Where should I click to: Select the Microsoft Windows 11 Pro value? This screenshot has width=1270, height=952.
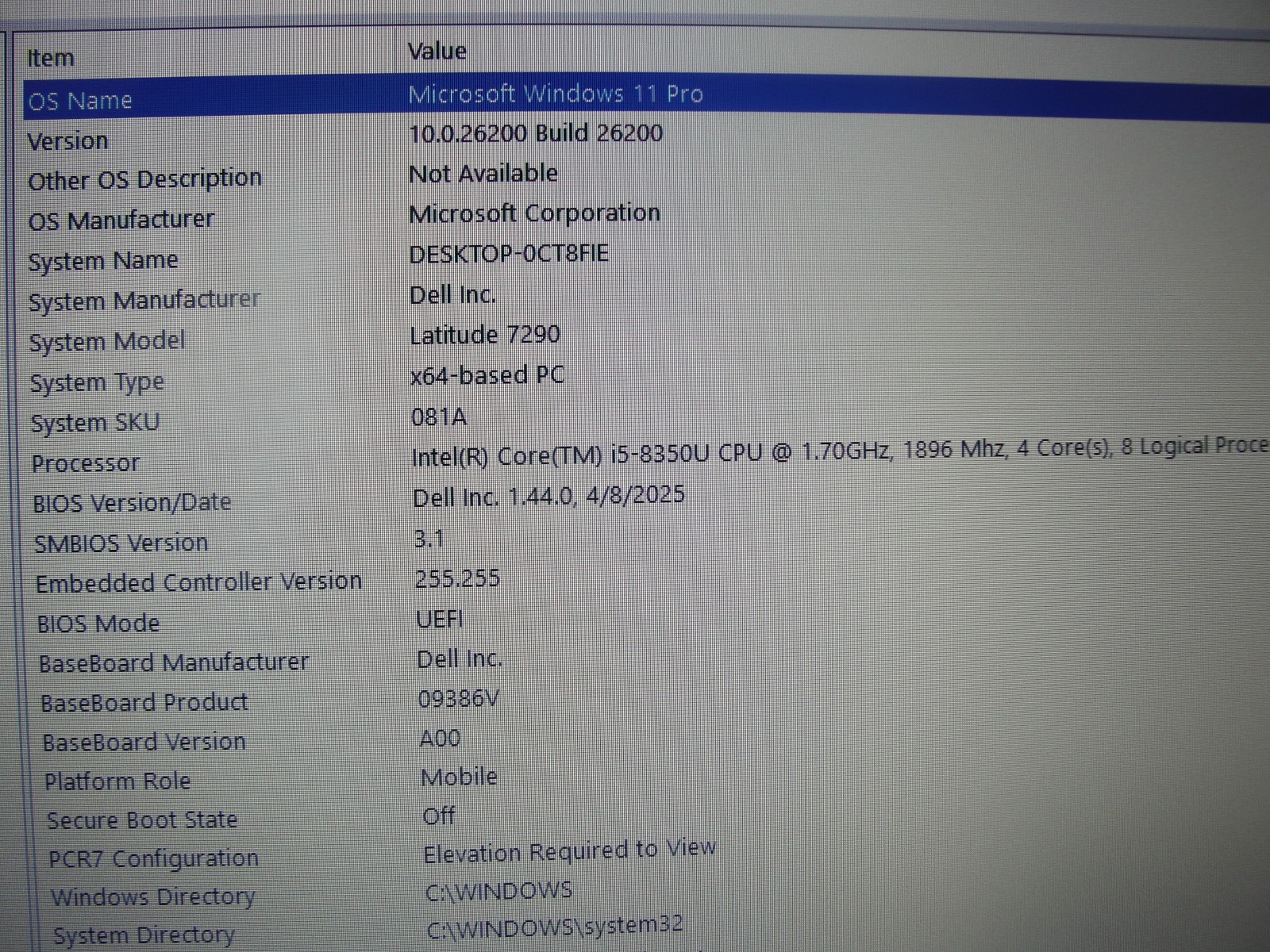click(556, 94)
